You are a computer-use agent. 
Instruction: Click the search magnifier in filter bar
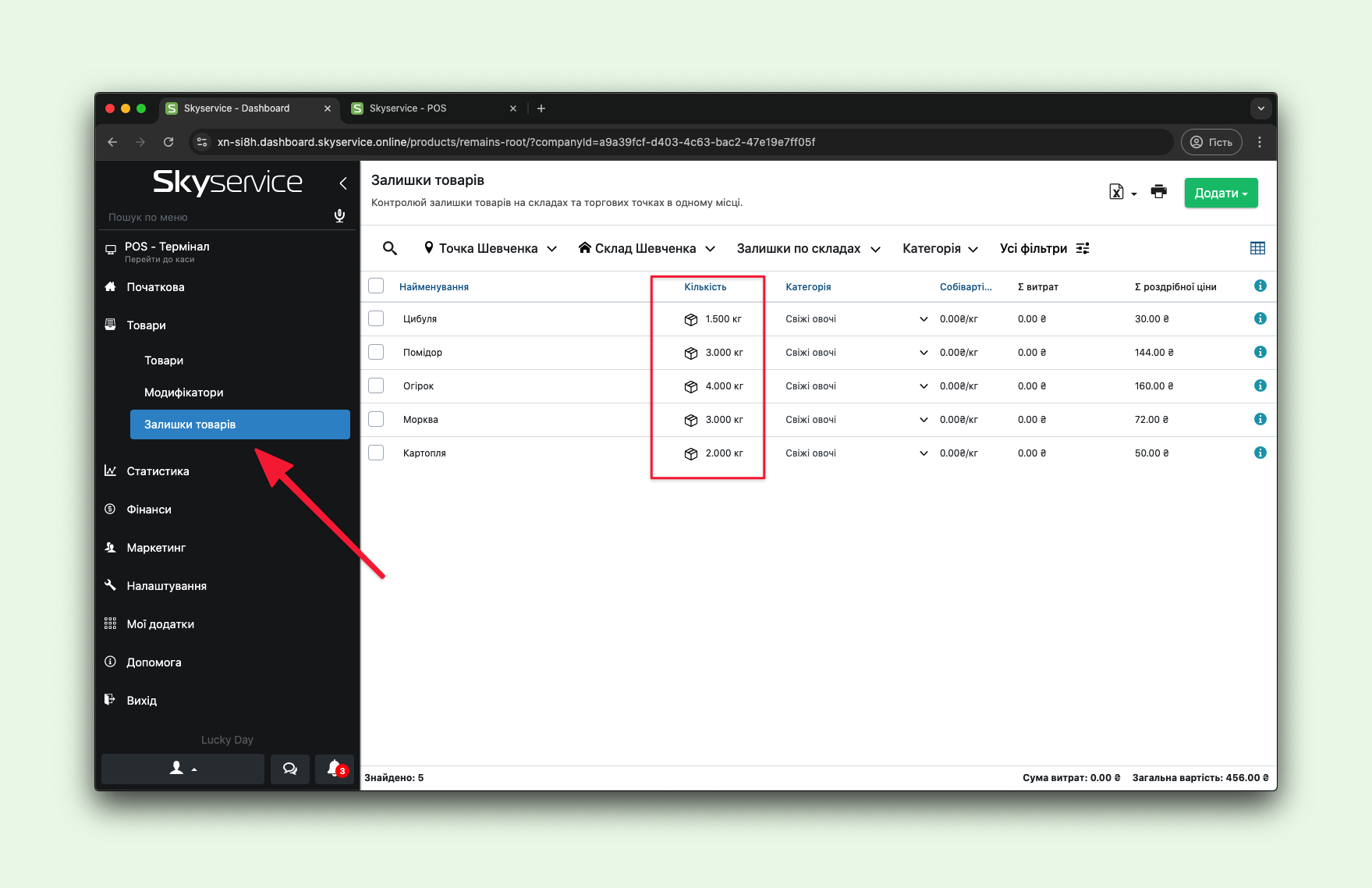point(390,248)
